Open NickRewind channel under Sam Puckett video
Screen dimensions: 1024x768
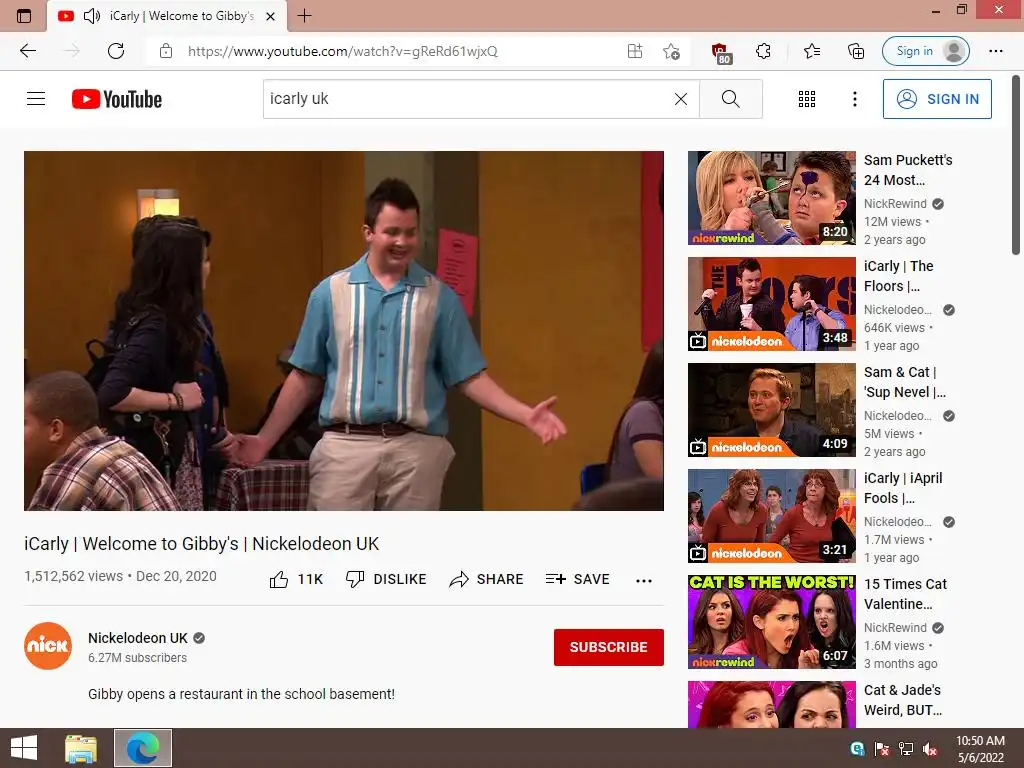[x=895, y=204]
